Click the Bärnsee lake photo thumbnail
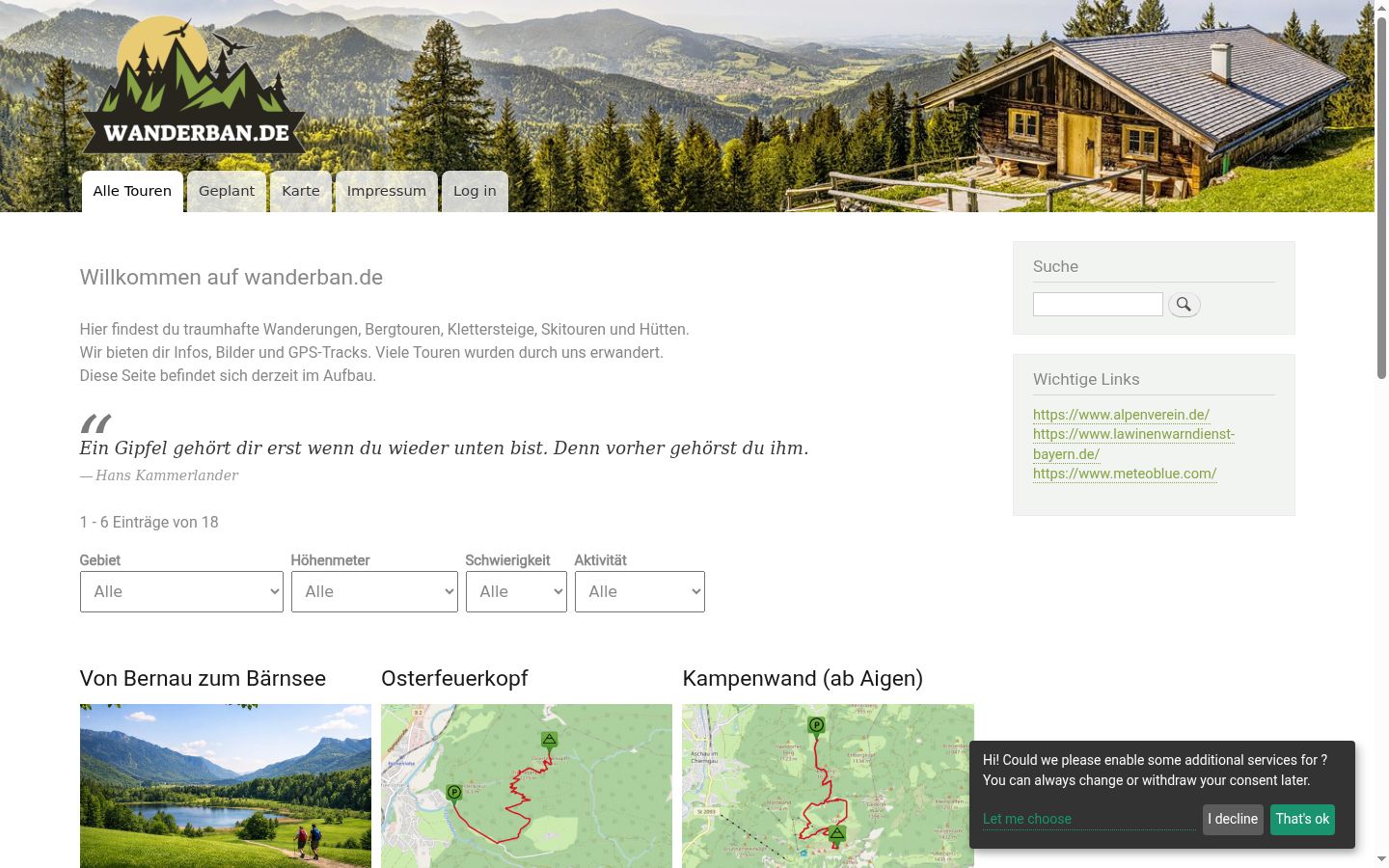Screen dimensions: 1389x868 click(226, 786)
